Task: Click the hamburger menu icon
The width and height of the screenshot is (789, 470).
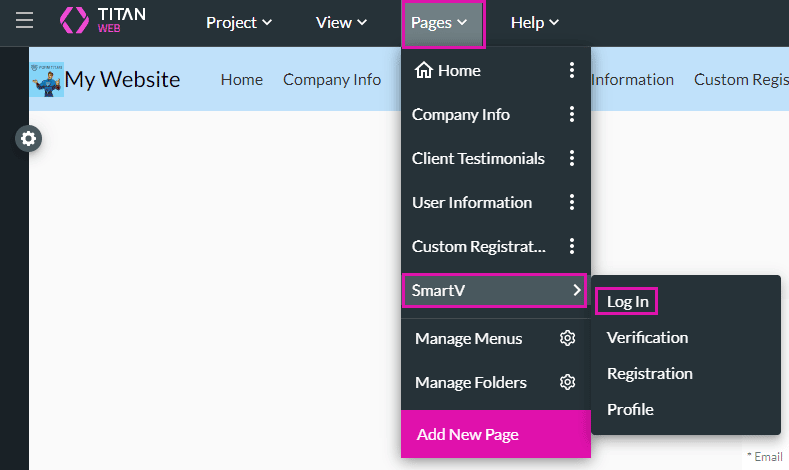Action: point(24,21)
